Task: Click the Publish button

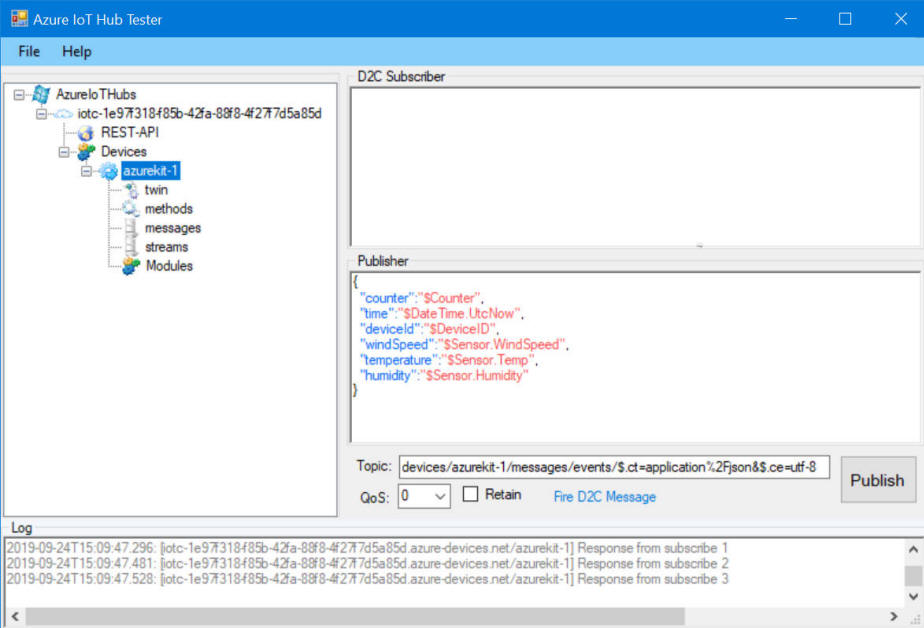Action: (878, 480)
